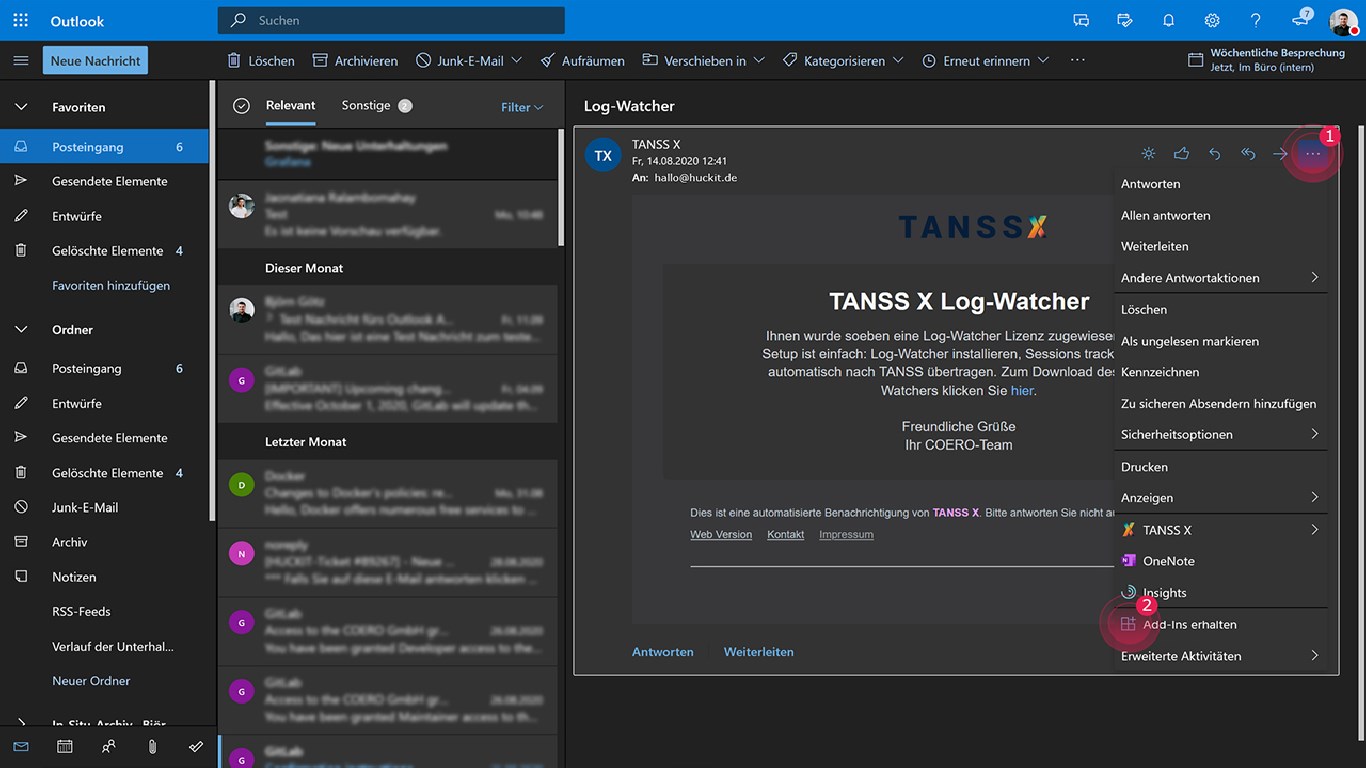
Task: Click Neuer Ordner link
Action: tap(91, 681)
